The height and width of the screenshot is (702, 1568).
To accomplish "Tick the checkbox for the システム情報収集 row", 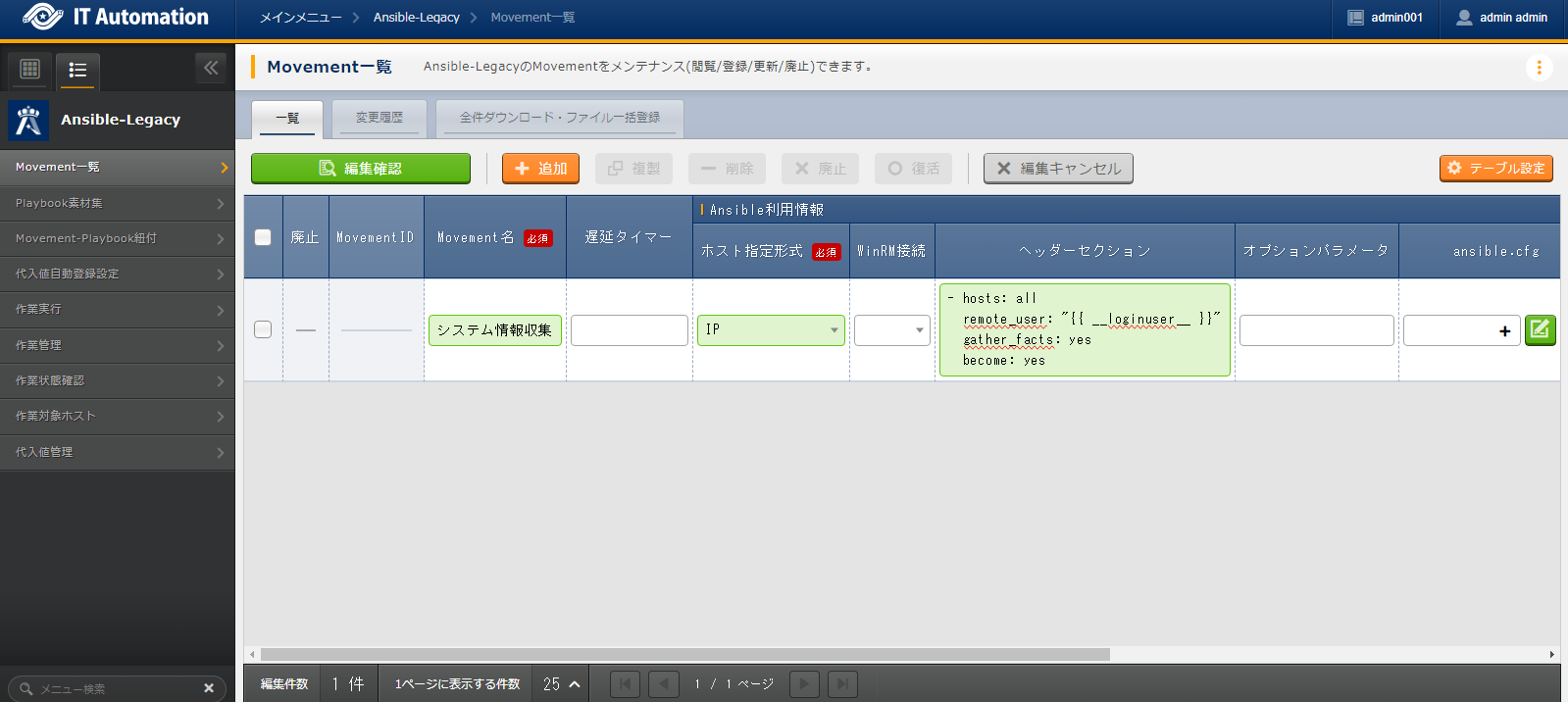I will point(263,329).
